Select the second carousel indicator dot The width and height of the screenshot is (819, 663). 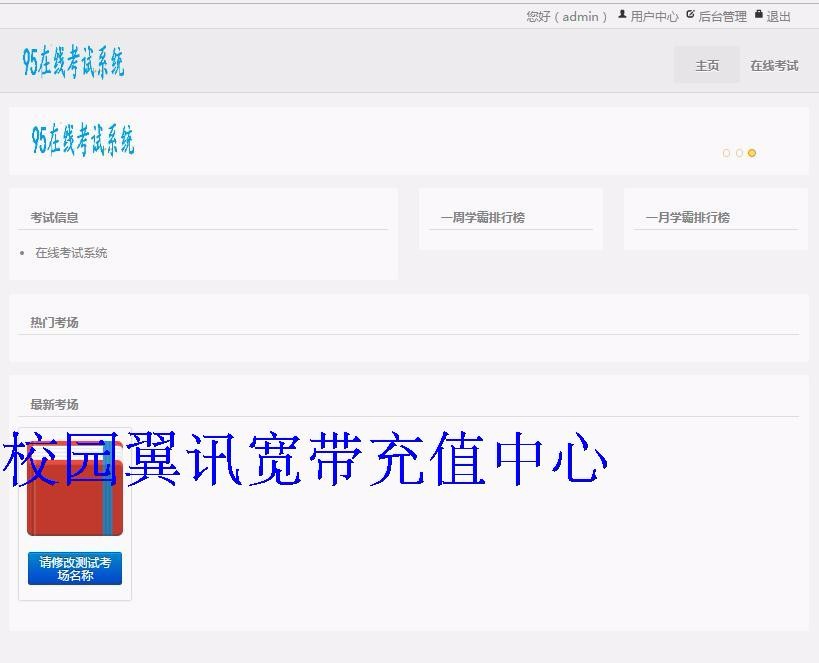pyautogui.click(x=740, y=153)
